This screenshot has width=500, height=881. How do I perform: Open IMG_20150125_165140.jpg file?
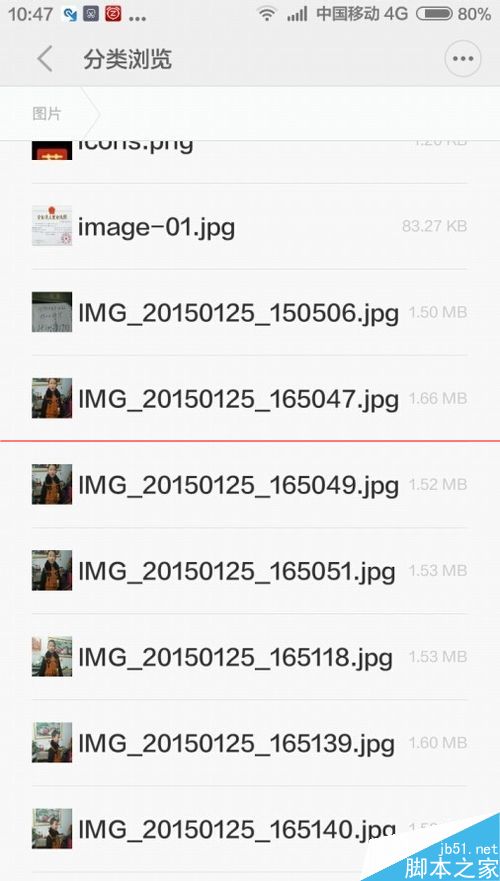coord(249,828)
